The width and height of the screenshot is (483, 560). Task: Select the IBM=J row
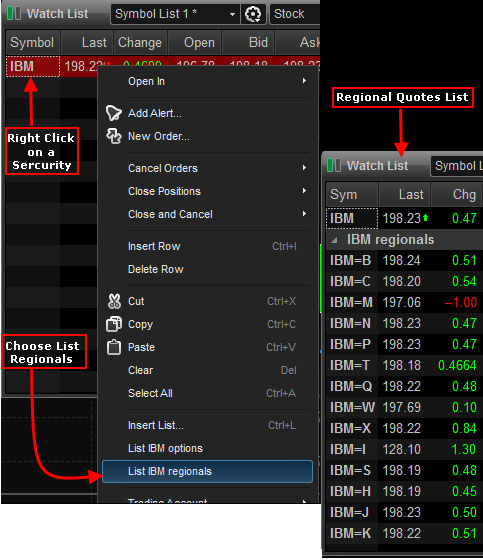(404, 512)
